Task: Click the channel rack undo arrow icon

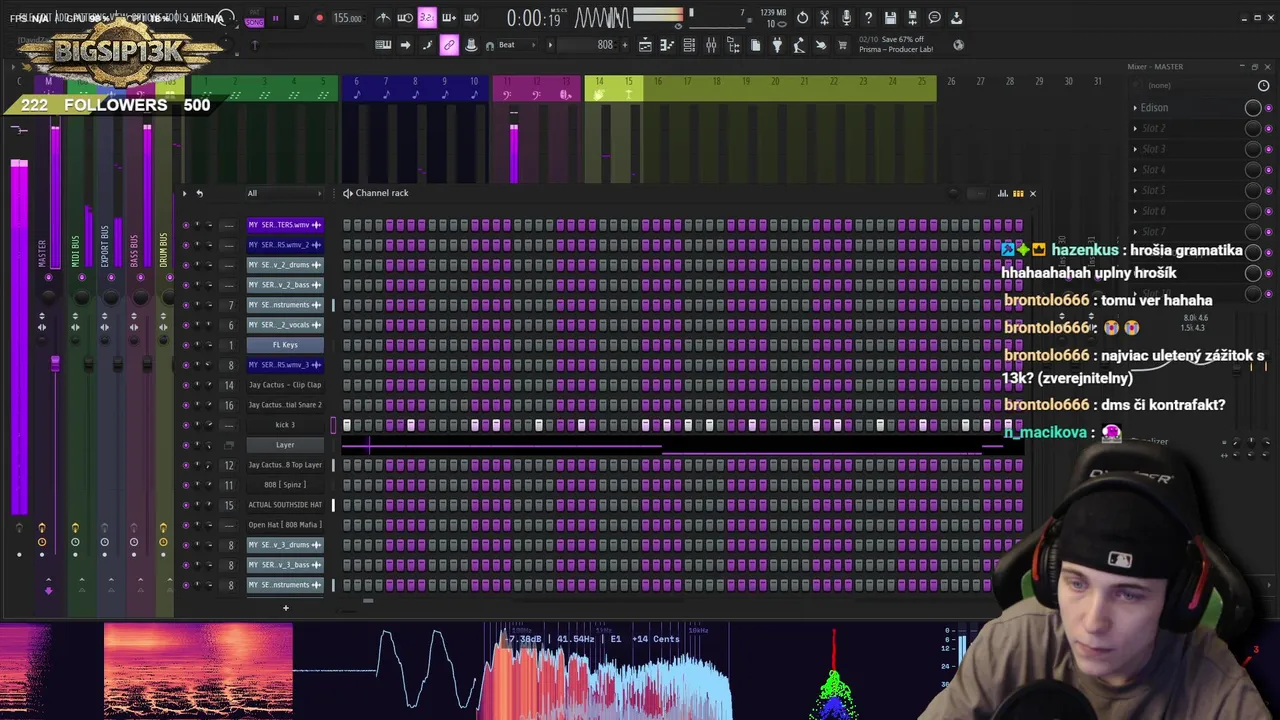Action: click(199, 193)
